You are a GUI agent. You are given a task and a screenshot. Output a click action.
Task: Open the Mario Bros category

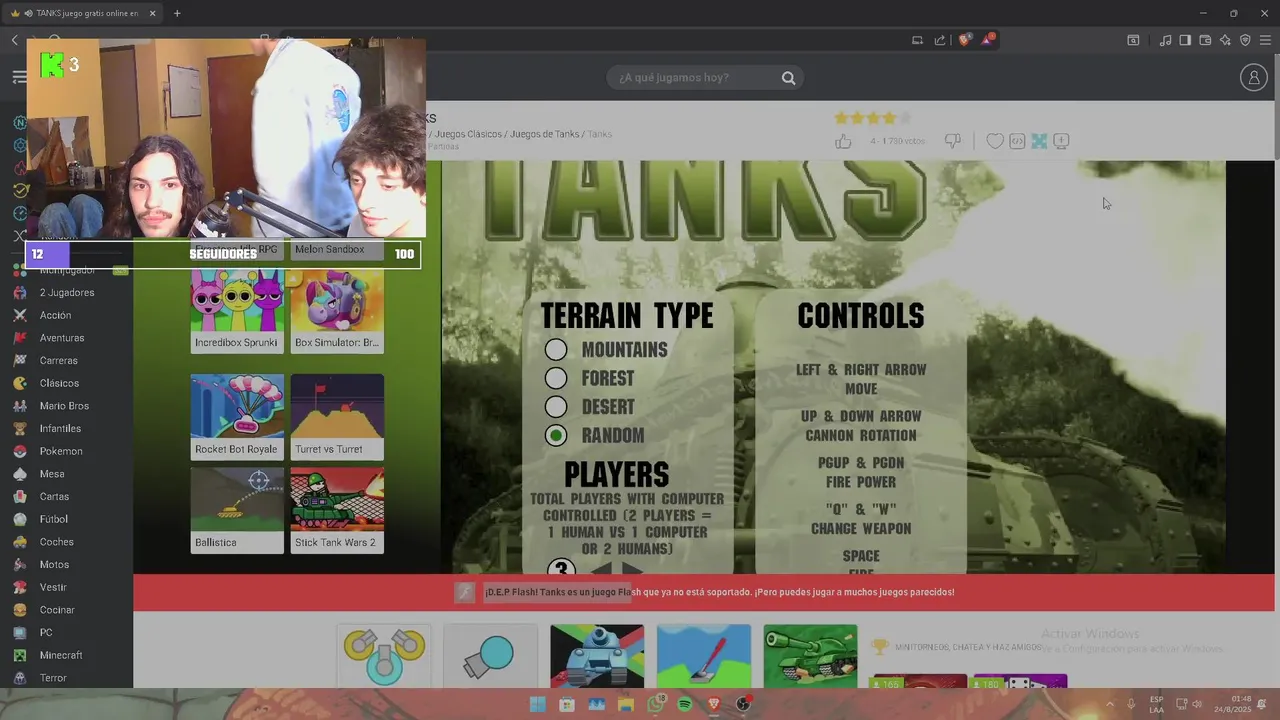click(64, 406)
